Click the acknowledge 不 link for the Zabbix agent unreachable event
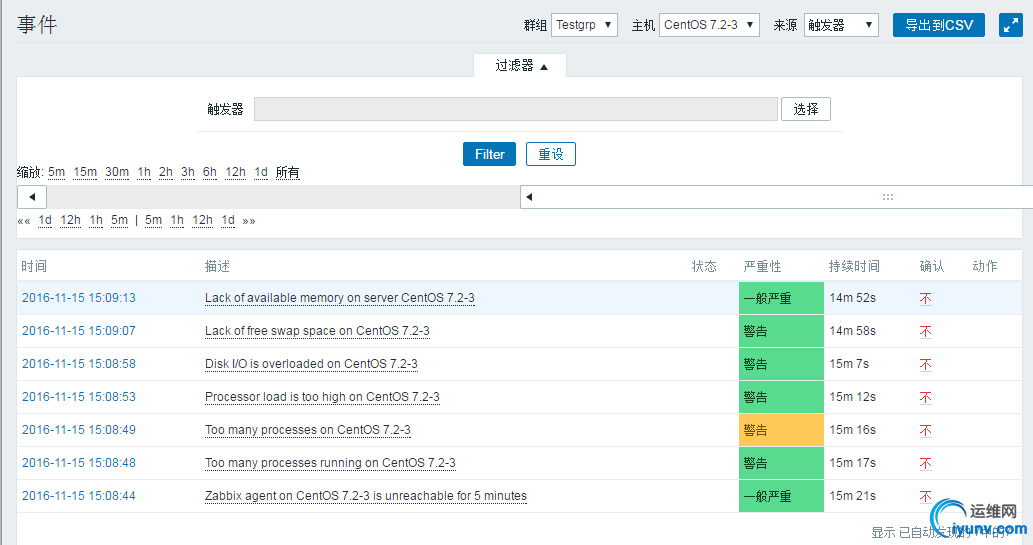This screenshot has width=1033, height=545. [x=926, y=496]
